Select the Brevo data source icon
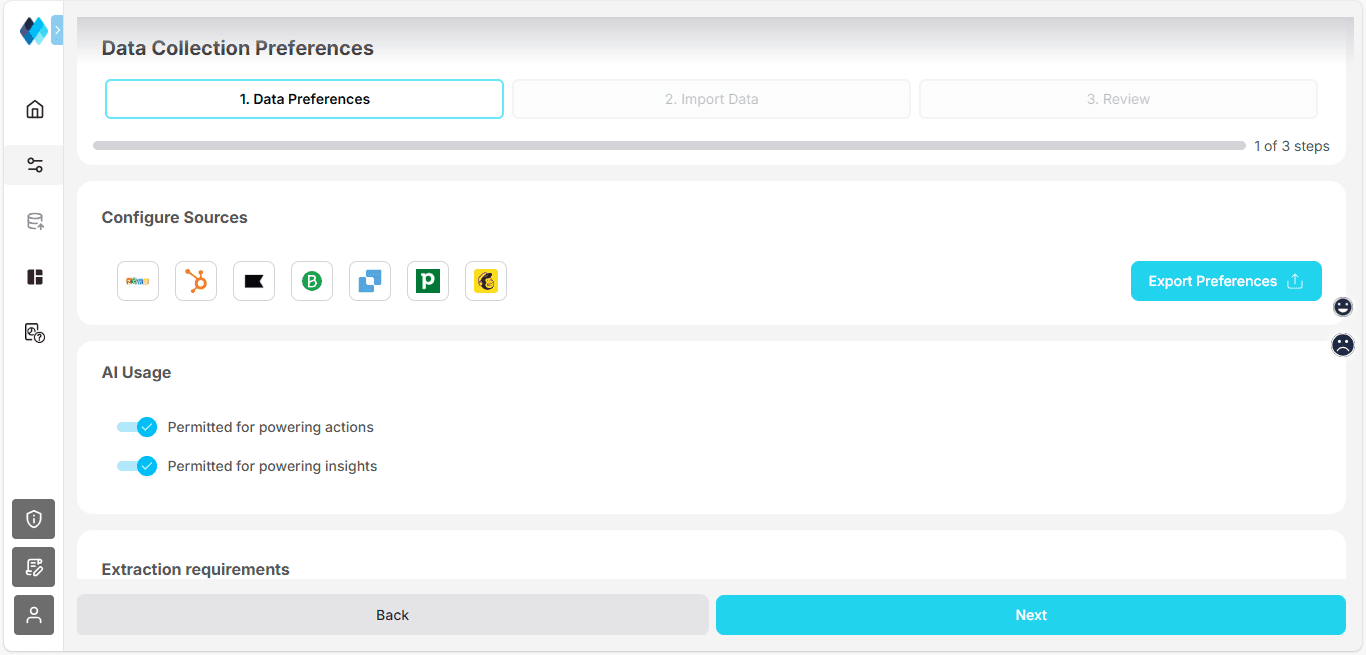1366x655 pixels. coord(312,281)
